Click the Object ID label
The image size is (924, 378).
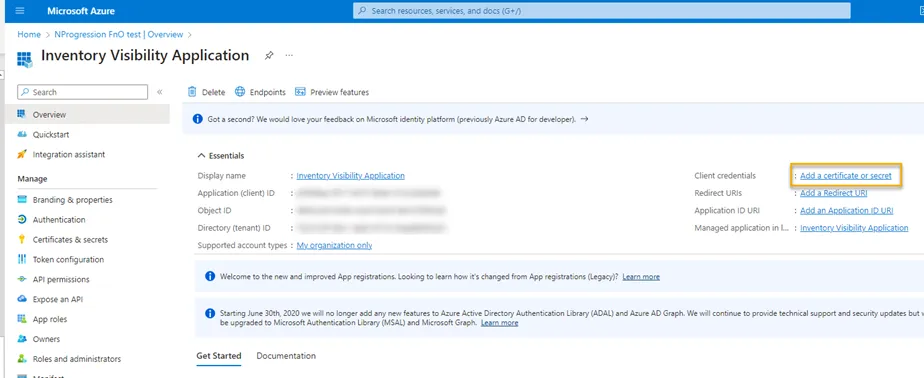click(213, 211)
